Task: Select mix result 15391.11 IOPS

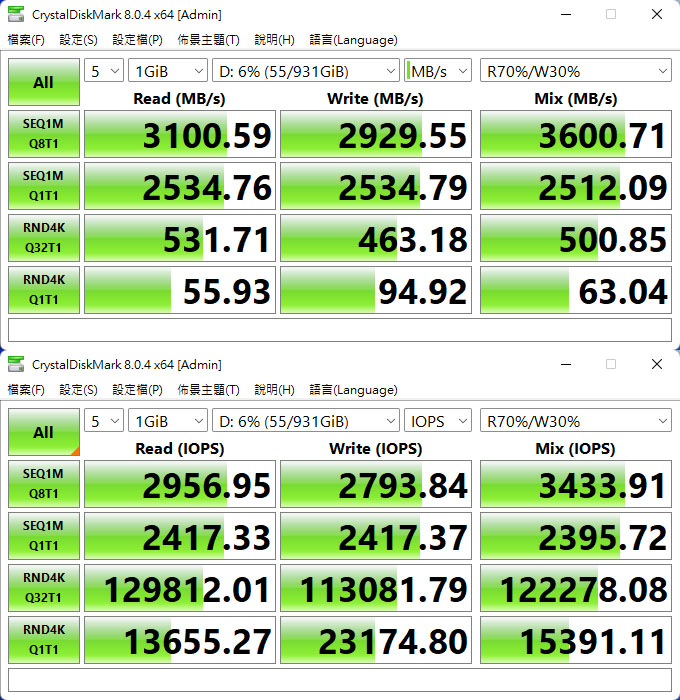Action: coord(576,640)
